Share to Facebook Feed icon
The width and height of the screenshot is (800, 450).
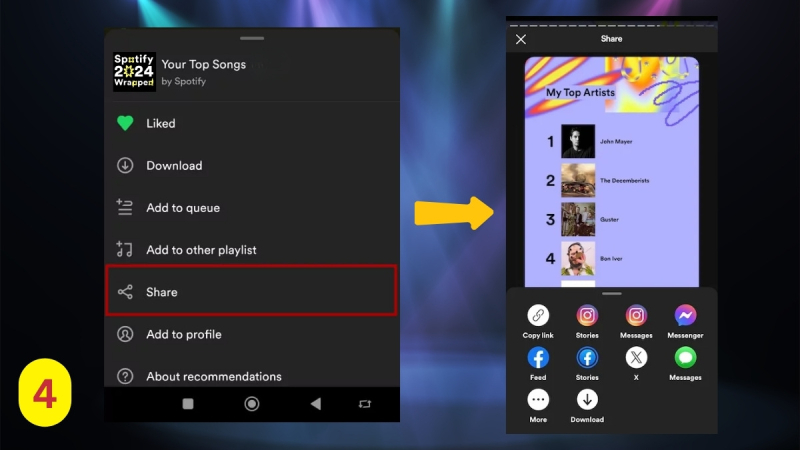(538, 358)
